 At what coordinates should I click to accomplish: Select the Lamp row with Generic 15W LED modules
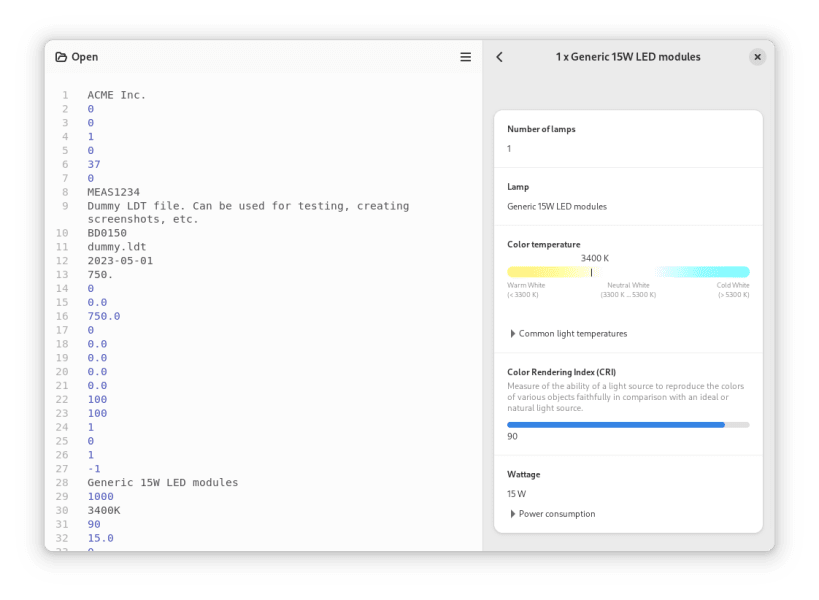(628, 197)
